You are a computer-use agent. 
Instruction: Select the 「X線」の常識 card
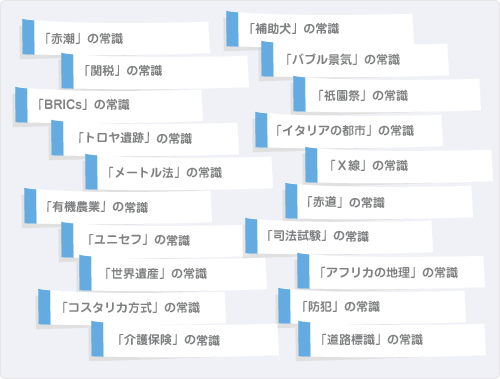tap(399, 165)
